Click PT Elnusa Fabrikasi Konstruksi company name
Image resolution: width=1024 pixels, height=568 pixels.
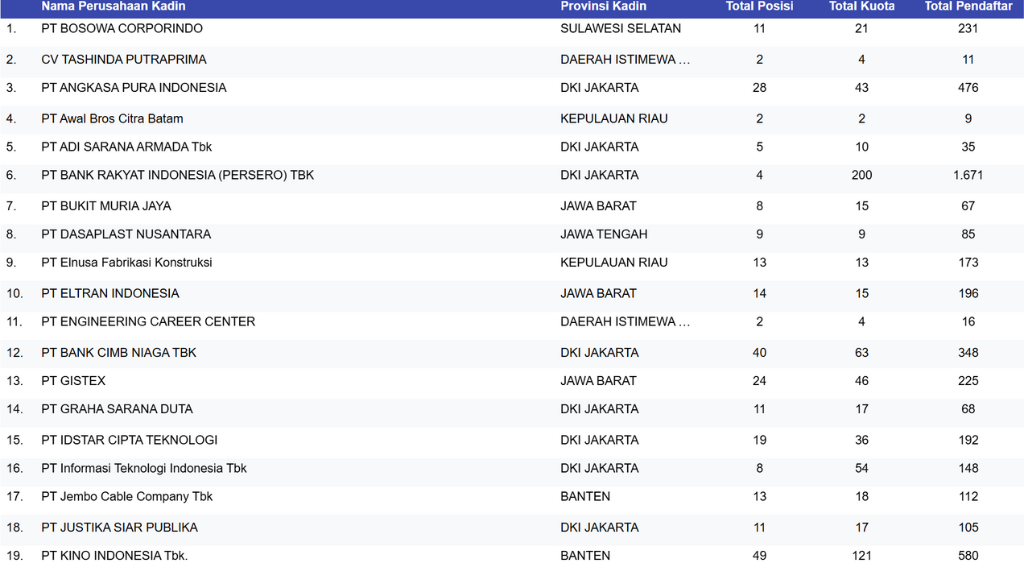[x=127, y=263]
